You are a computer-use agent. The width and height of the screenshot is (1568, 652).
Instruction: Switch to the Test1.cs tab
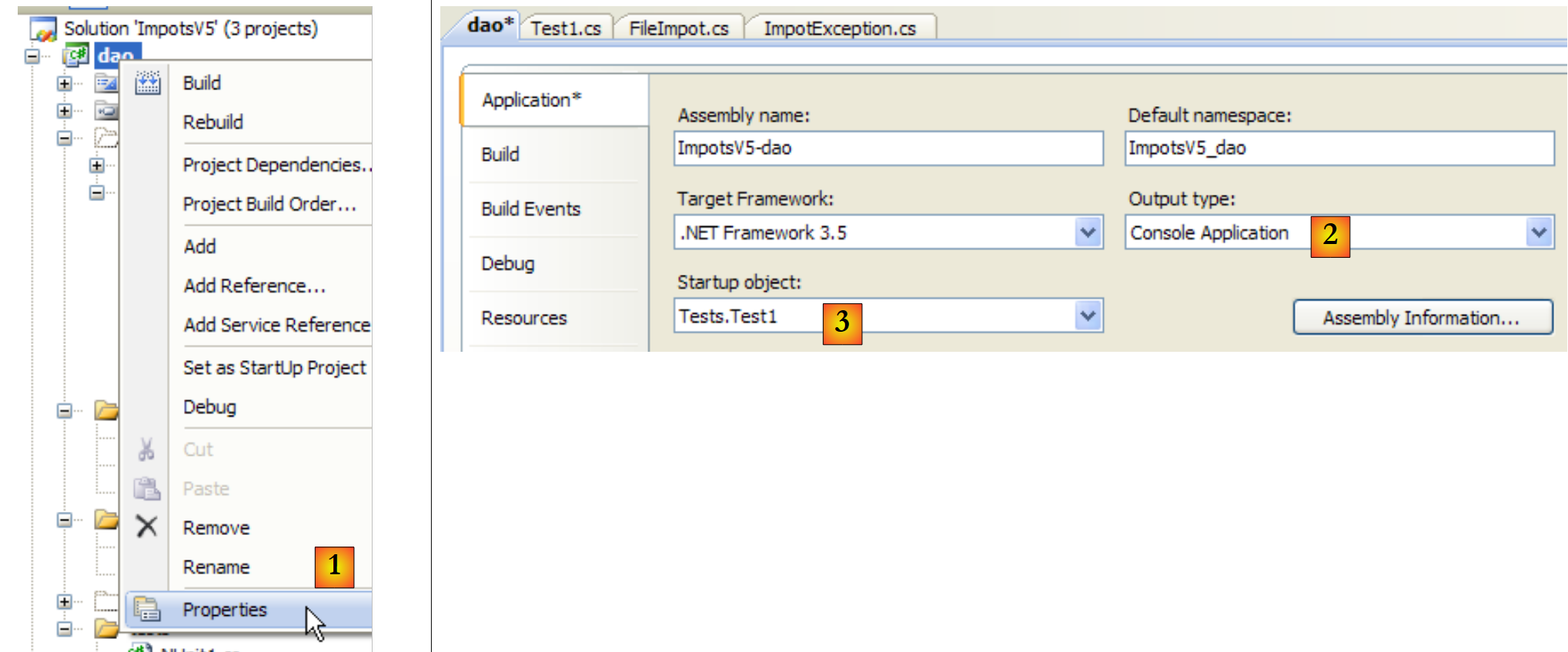point(566,28)
